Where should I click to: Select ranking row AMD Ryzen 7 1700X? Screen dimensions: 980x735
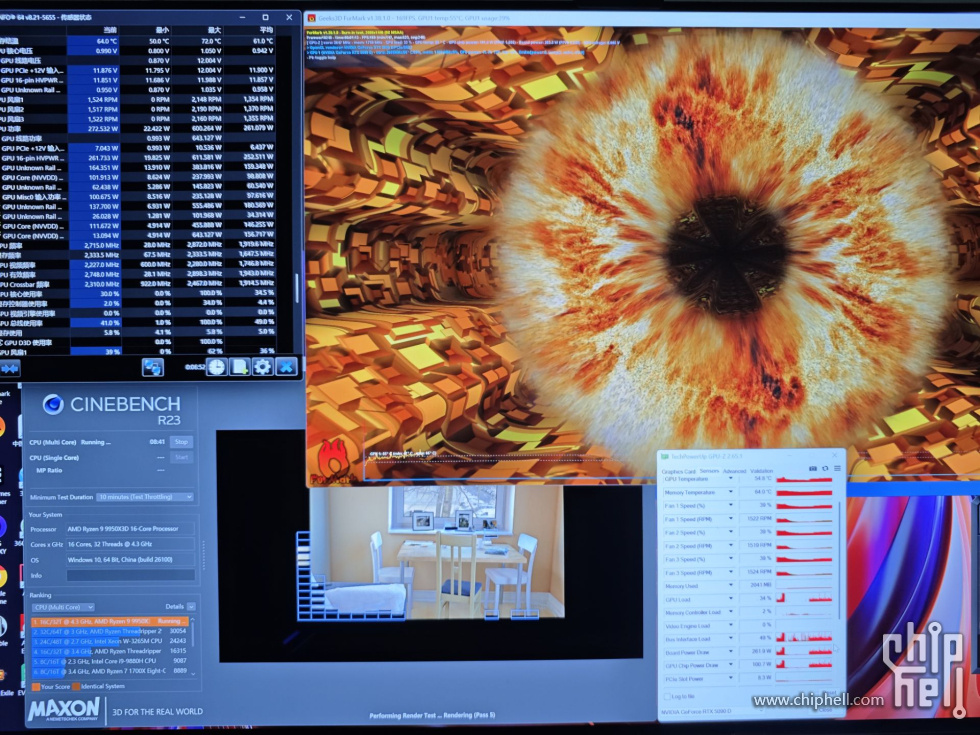pos(109,671)
